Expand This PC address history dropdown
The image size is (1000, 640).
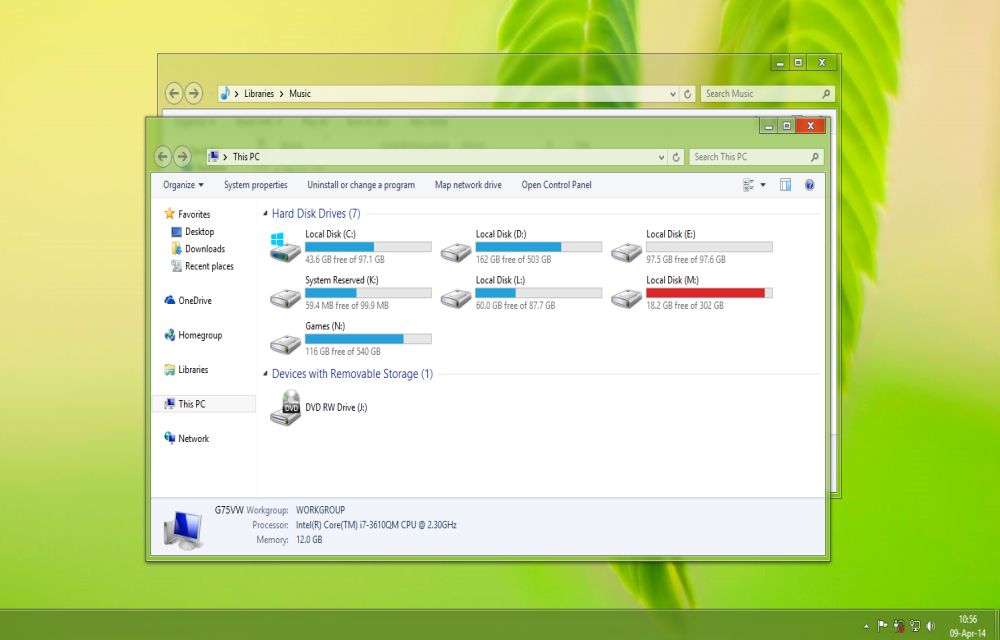click(661, 157)
